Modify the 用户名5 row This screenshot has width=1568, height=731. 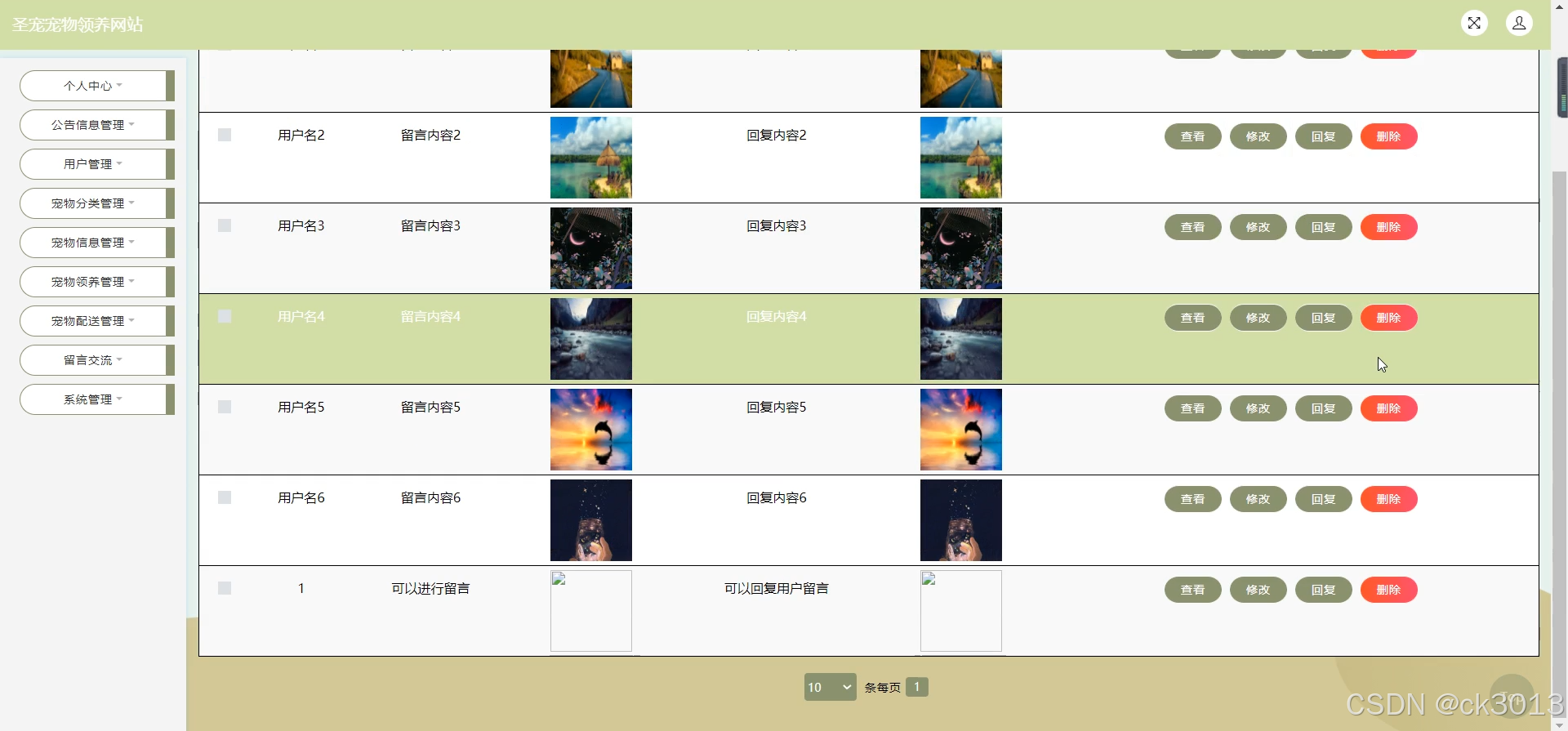[x=1258, y=408]
